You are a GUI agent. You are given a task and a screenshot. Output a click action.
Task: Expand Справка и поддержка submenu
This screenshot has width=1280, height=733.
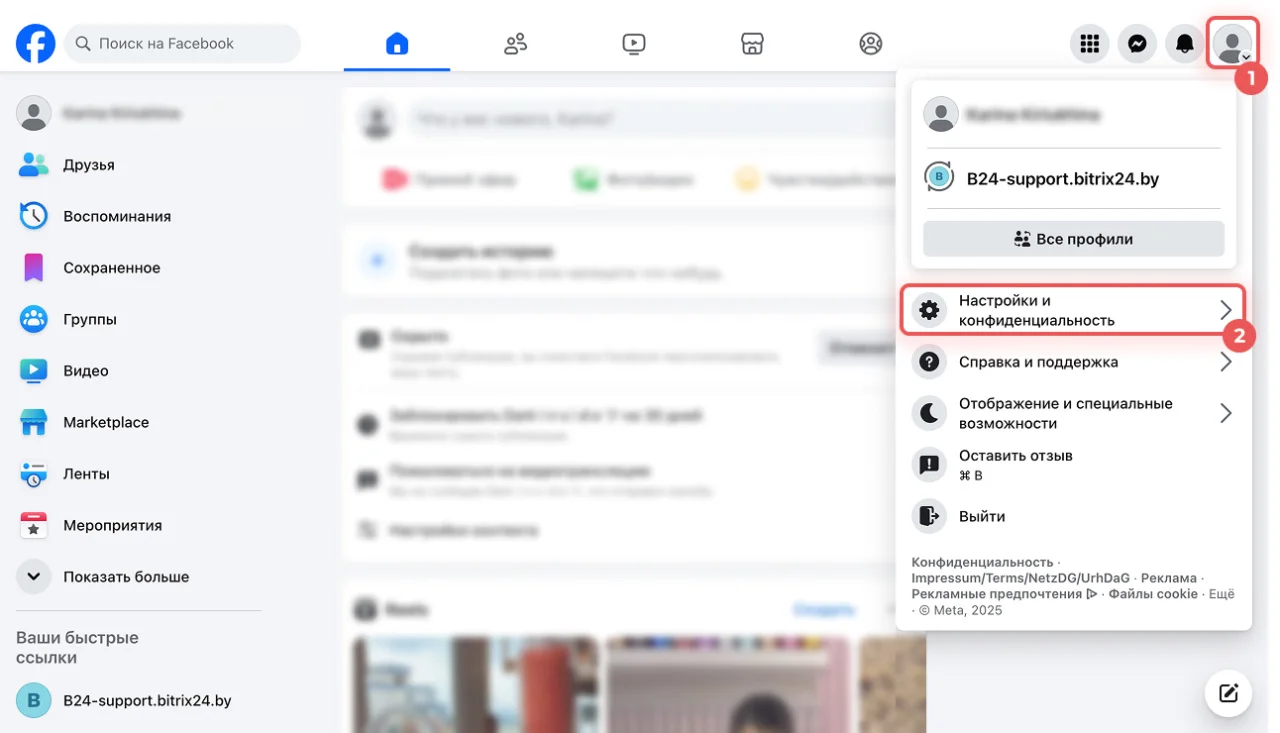coord(1072,362)
